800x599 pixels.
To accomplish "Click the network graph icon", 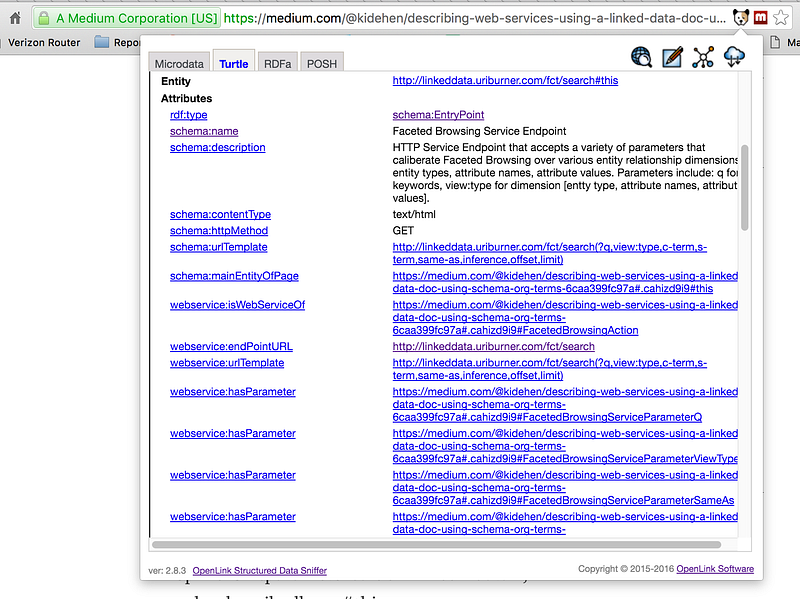I will click(x=703, y=57).
